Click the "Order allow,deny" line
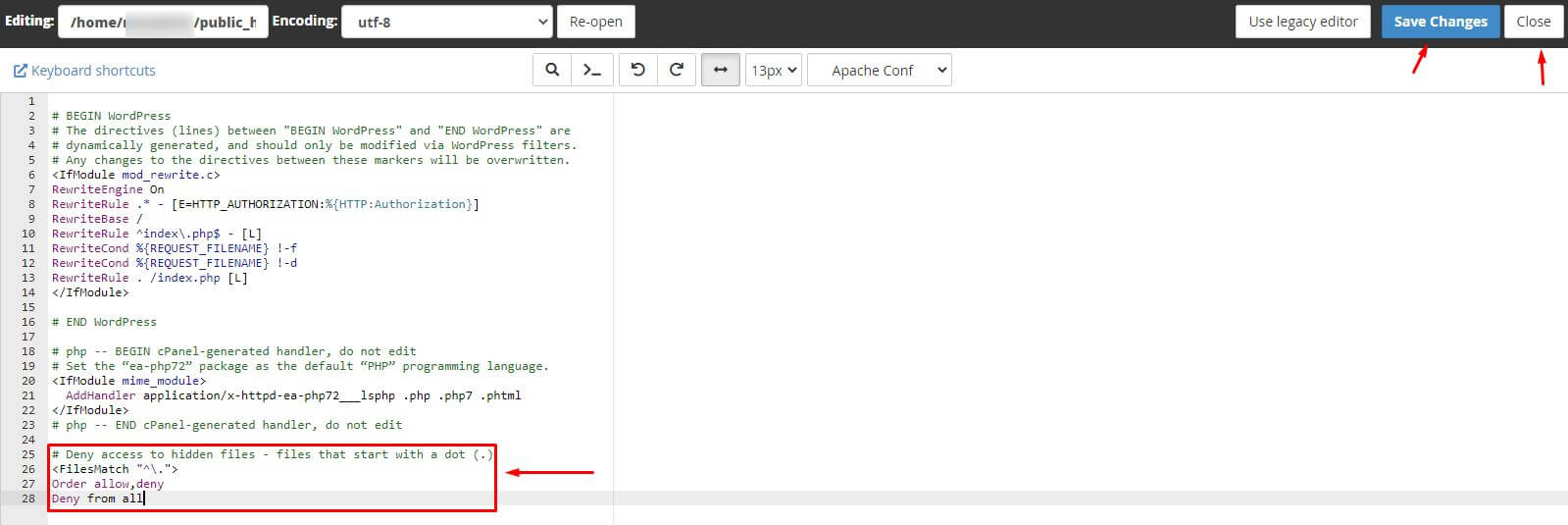Viewport: 1568px width, 525px height. click(108, 484)
